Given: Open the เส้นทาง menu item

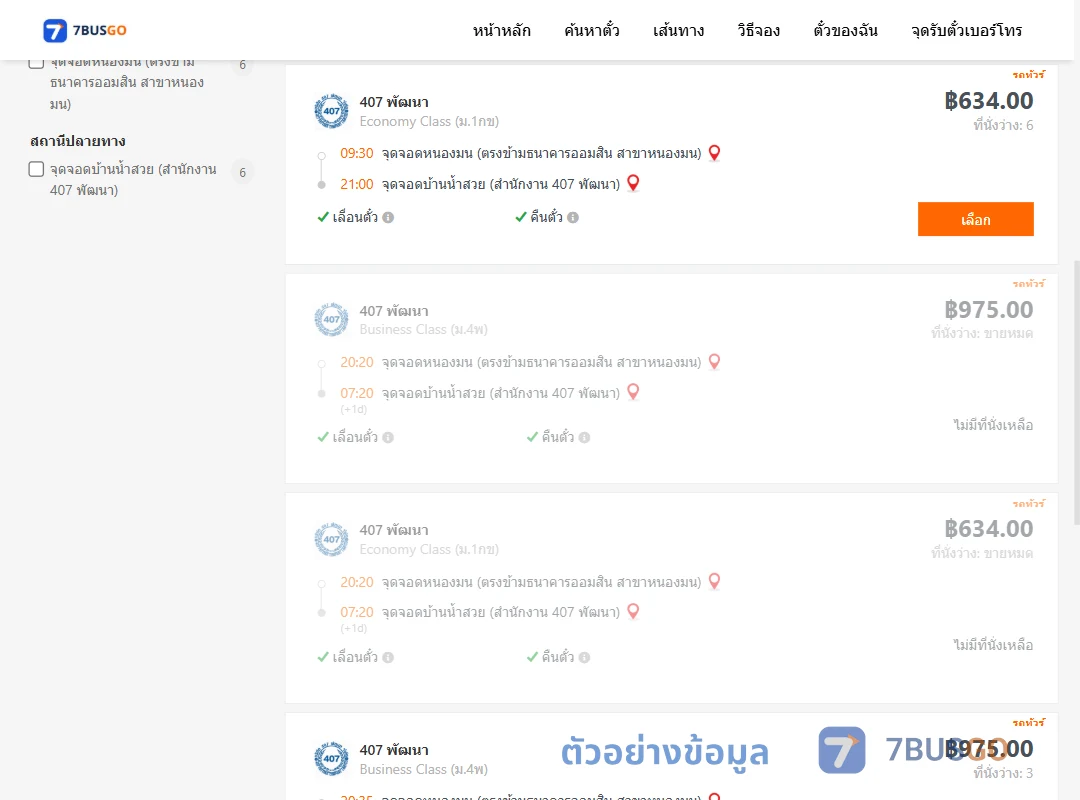Looking at the screenshot, I should pyautogui.click(x=678, y=30).
